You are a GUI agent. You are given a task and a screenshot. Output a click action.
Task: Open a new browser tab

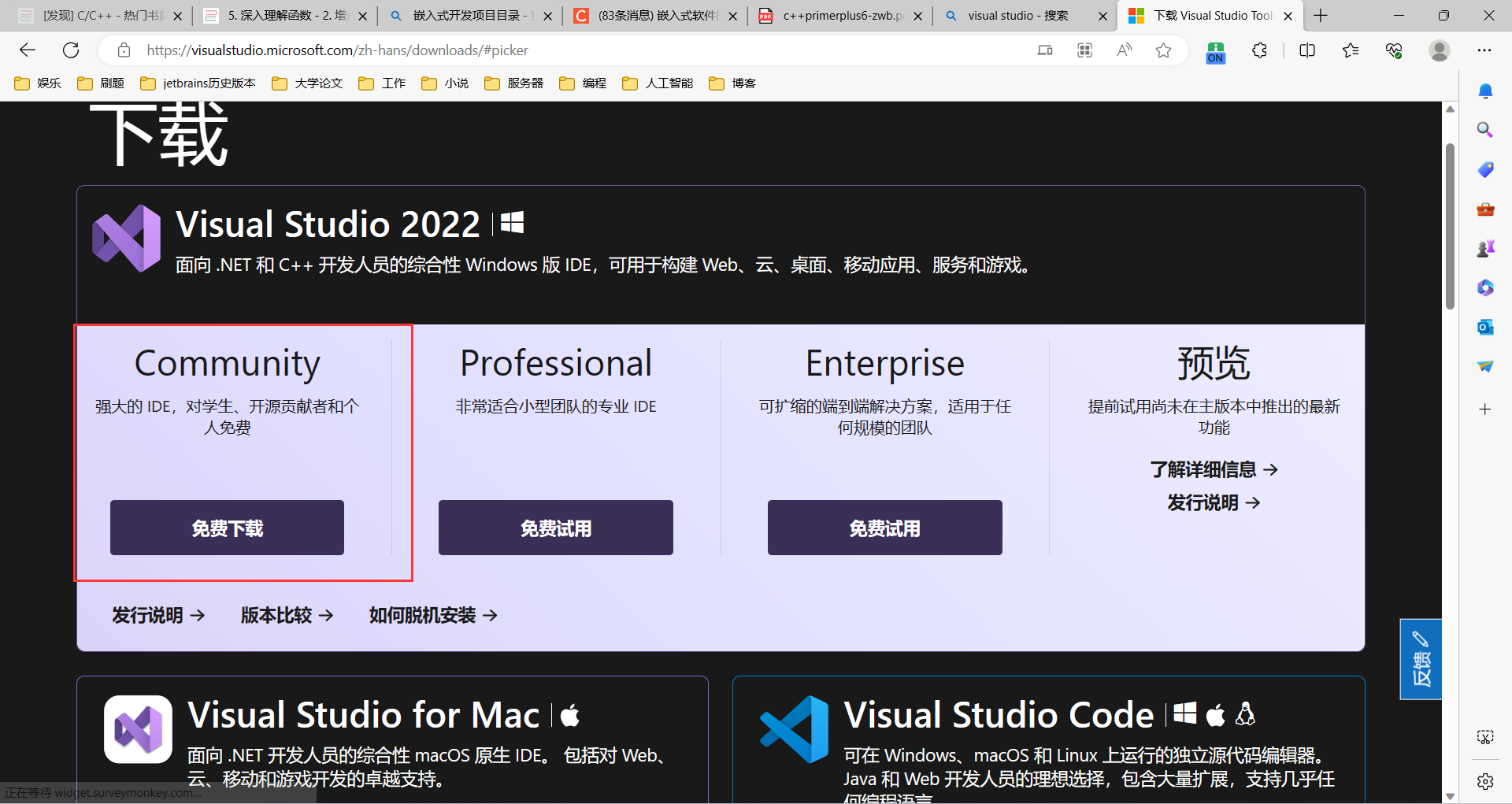coord(1321,16)
